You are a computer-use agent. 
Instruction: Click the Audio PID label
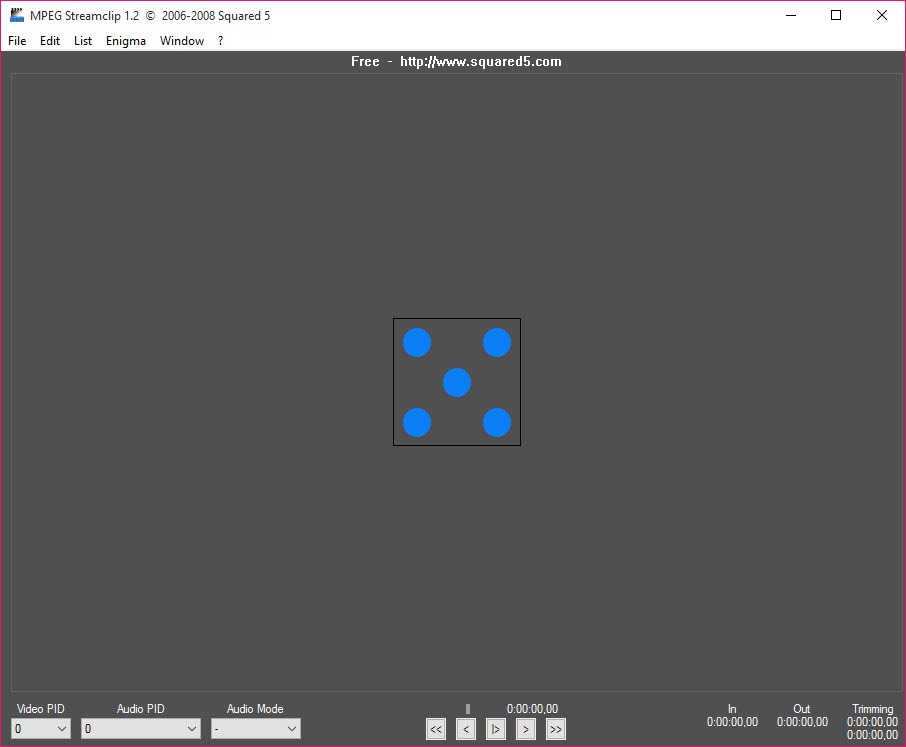[140, 709]
